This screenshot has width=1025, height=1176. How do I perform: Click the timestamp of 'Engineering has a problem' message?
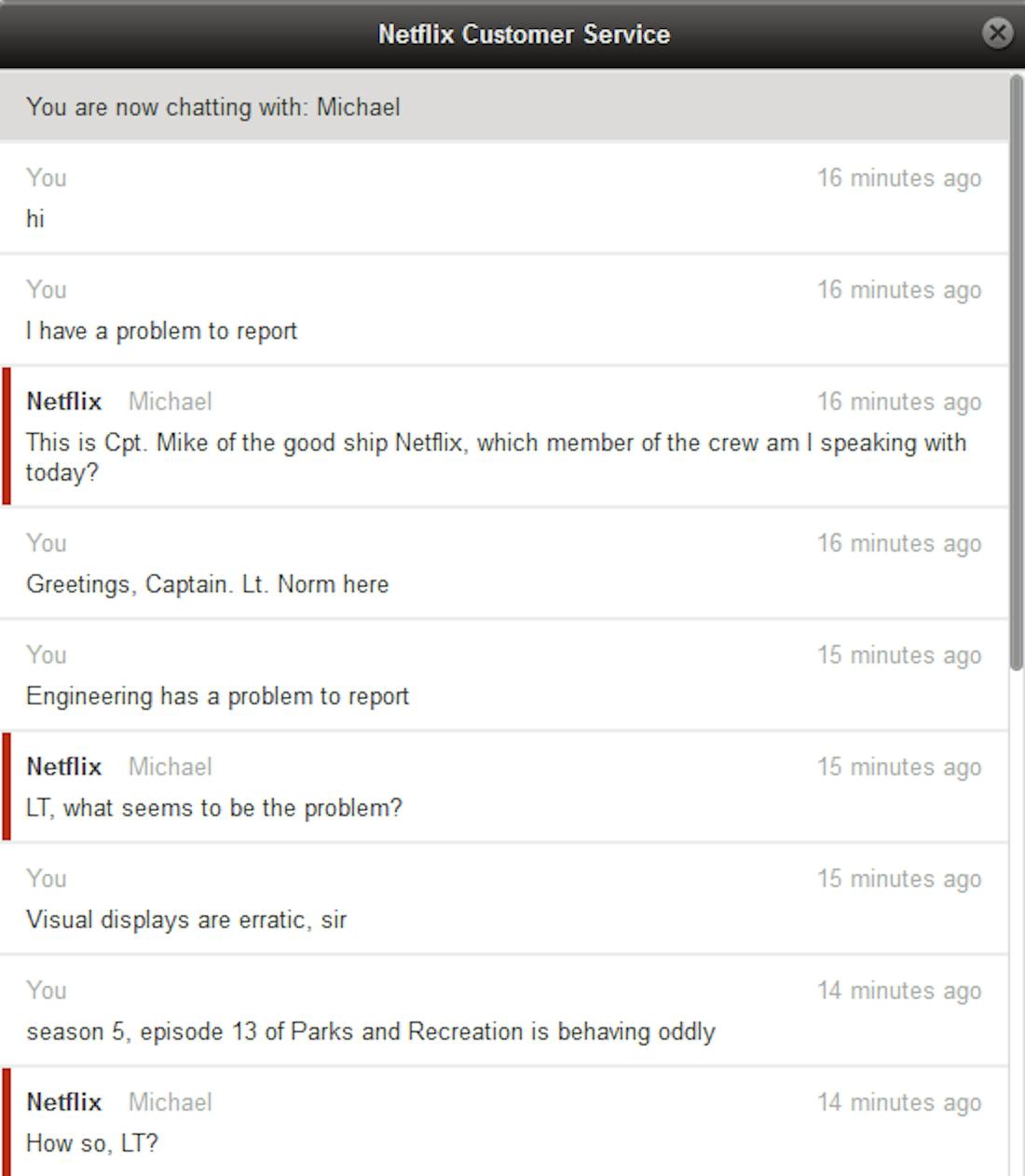pyautogui.click(x=899, y=655)
